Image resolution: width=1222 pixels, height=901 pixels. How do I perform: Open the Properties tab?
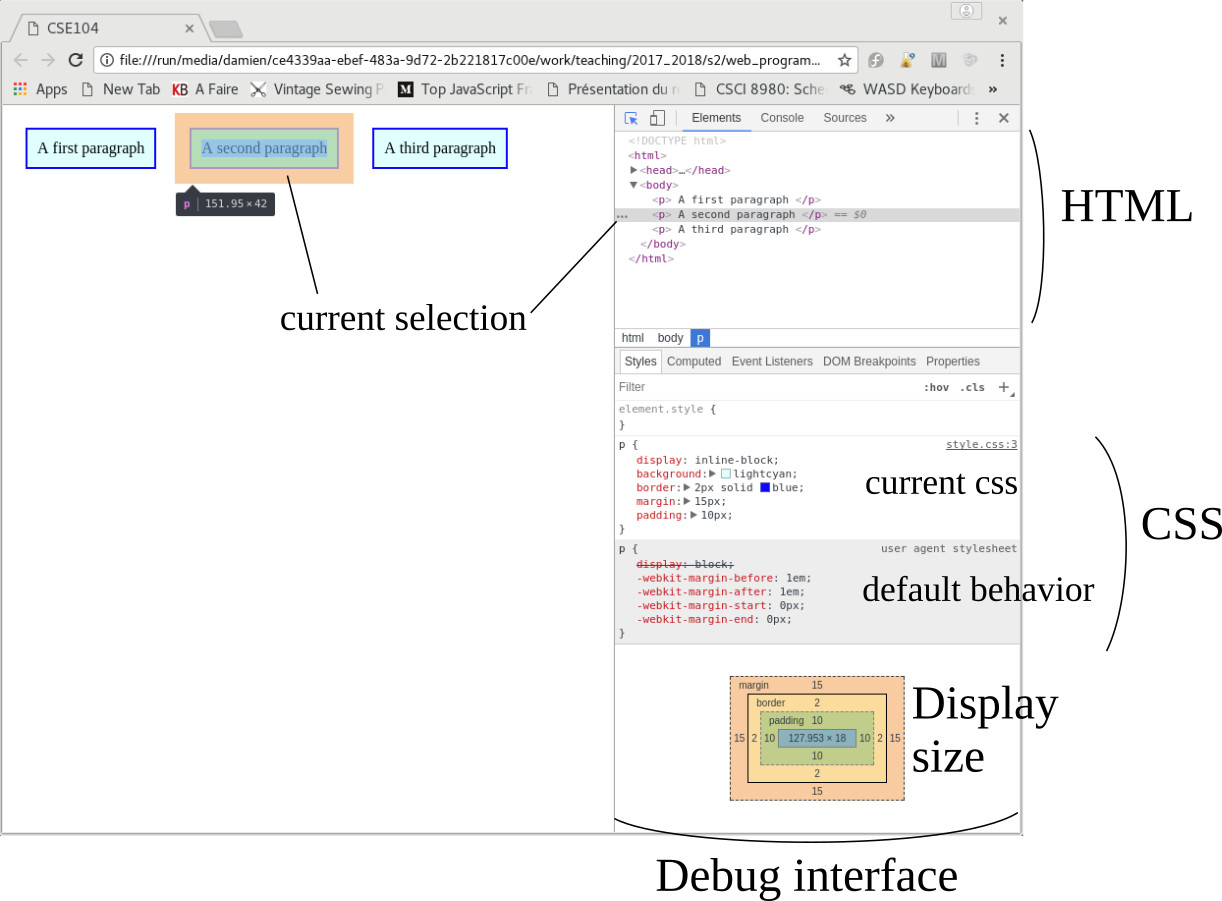[x=953, y=361]
